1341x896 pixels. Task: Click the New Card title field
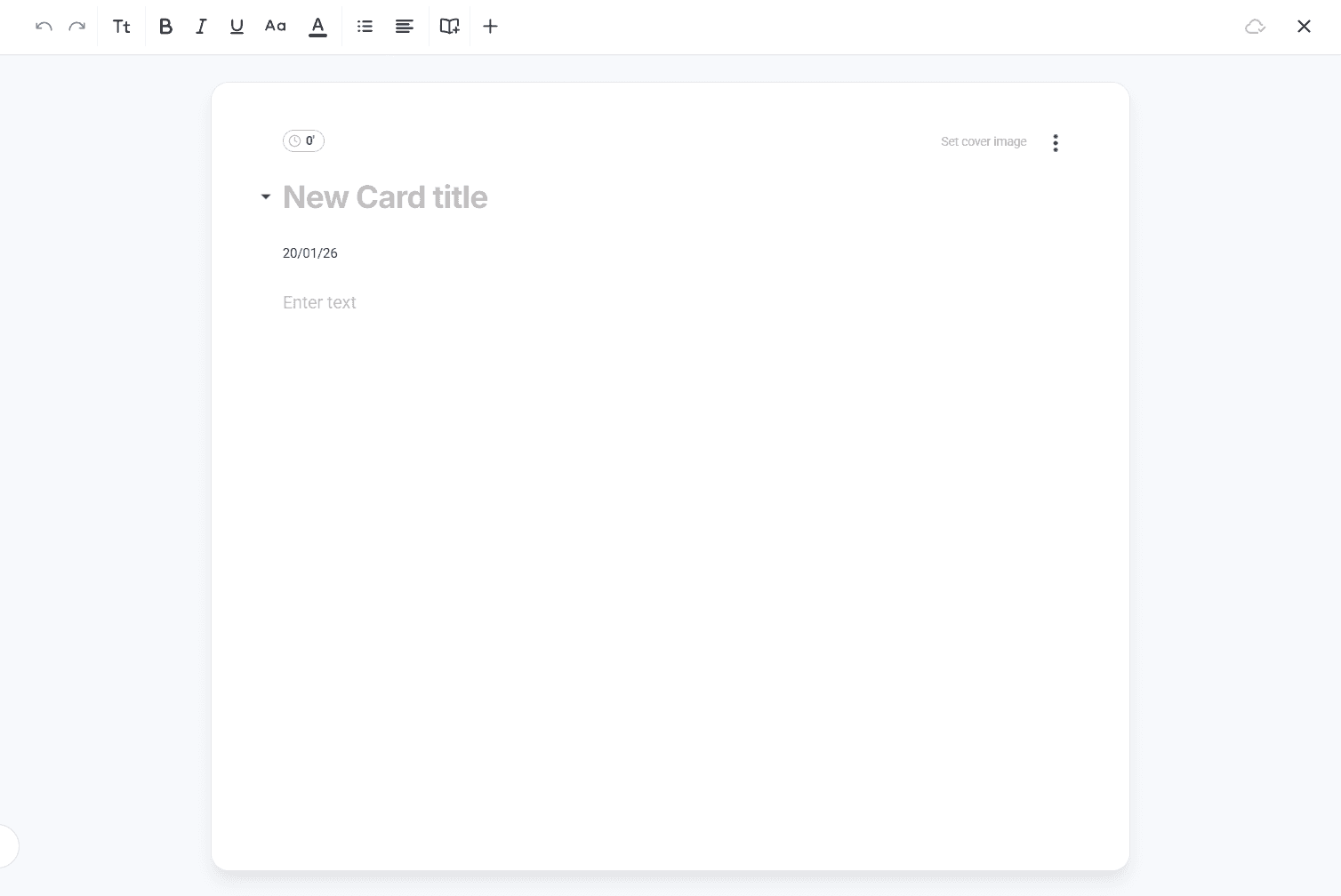[385, 197]
